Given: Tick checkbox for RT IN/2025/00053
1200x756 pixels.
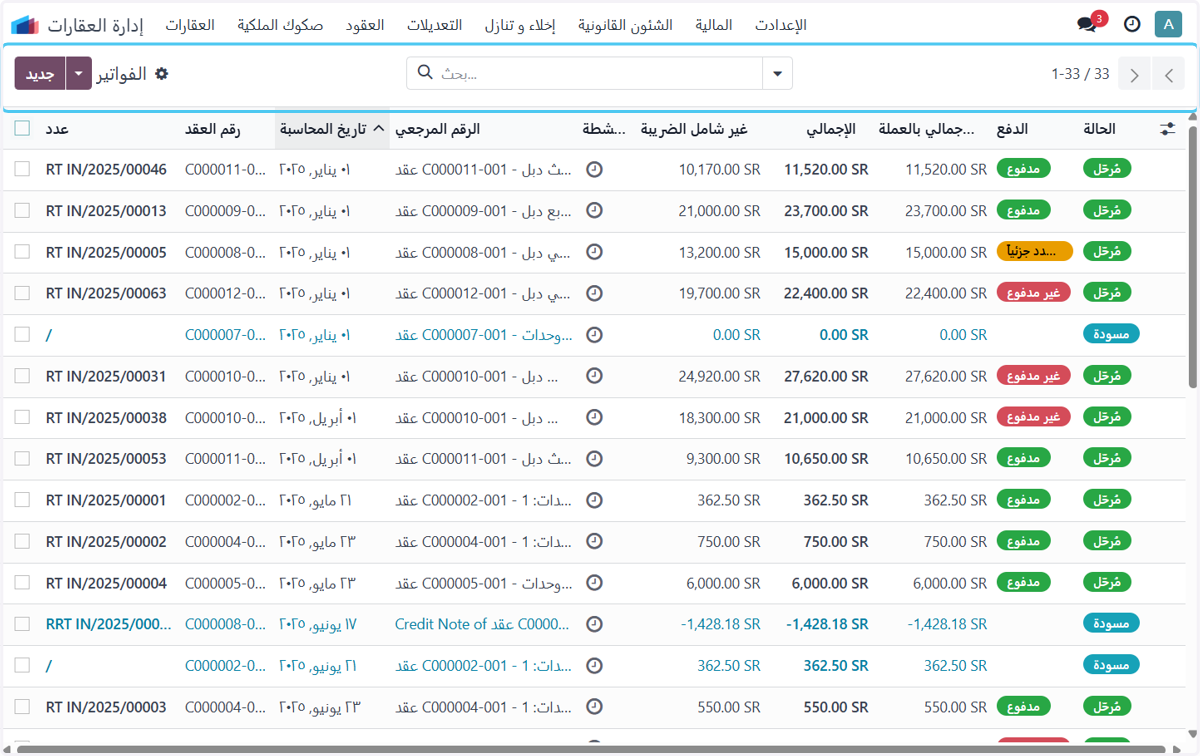Looking at the screenshot, I should tap(22, 459).
